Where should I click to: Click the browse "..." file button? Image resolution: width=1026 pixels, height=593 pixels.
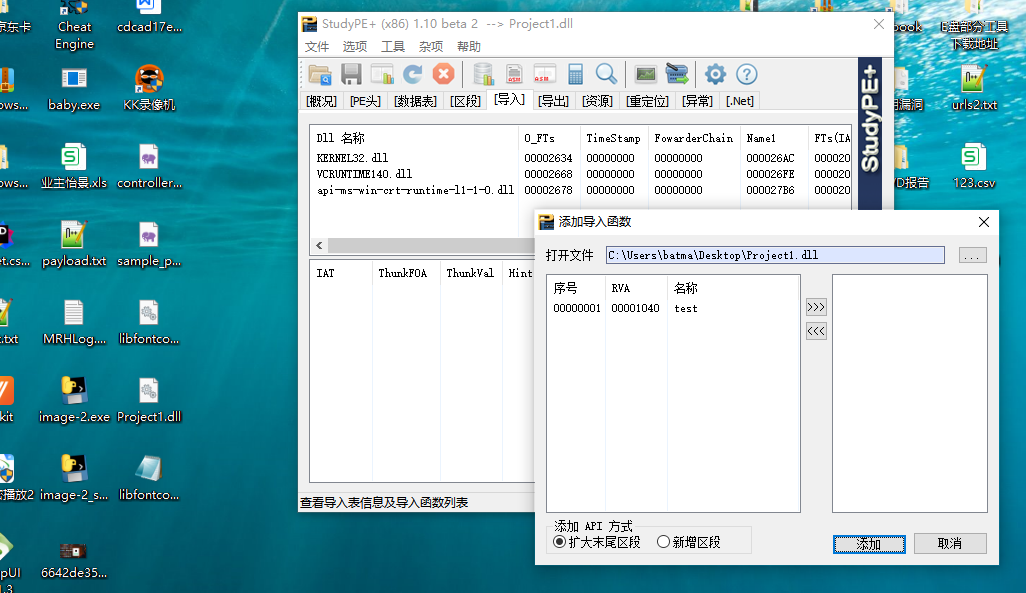(x=972, y=255)
